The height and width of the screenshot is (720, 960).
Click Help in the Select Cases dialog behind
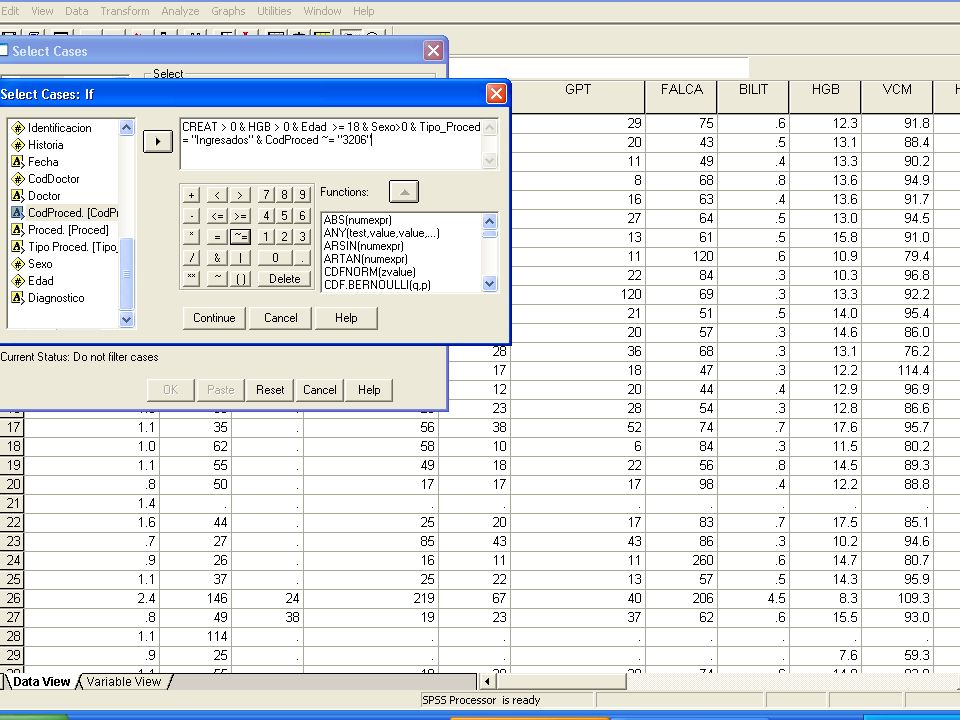pos(369,390)
